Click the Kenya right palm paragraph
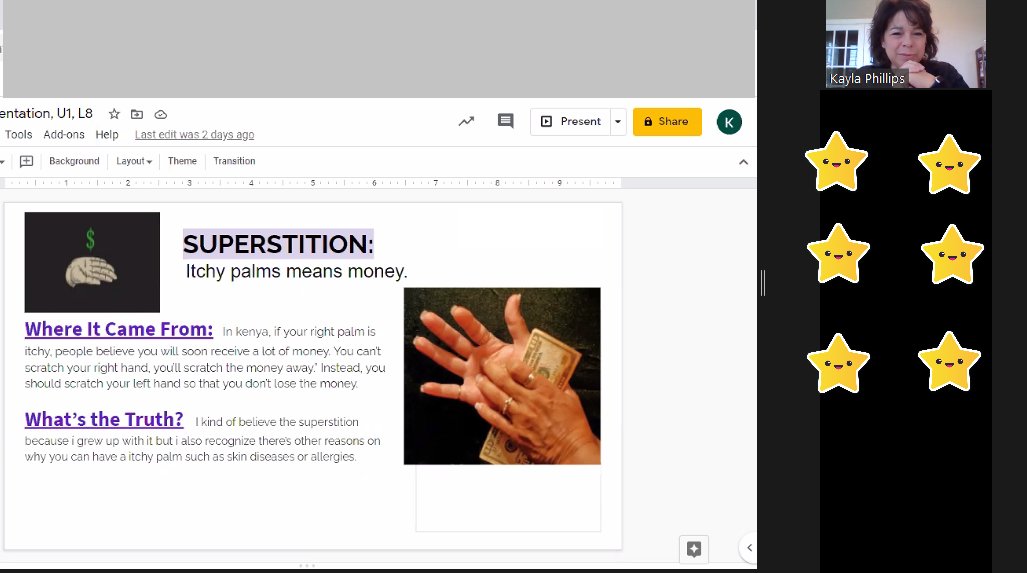 [205, 358]
